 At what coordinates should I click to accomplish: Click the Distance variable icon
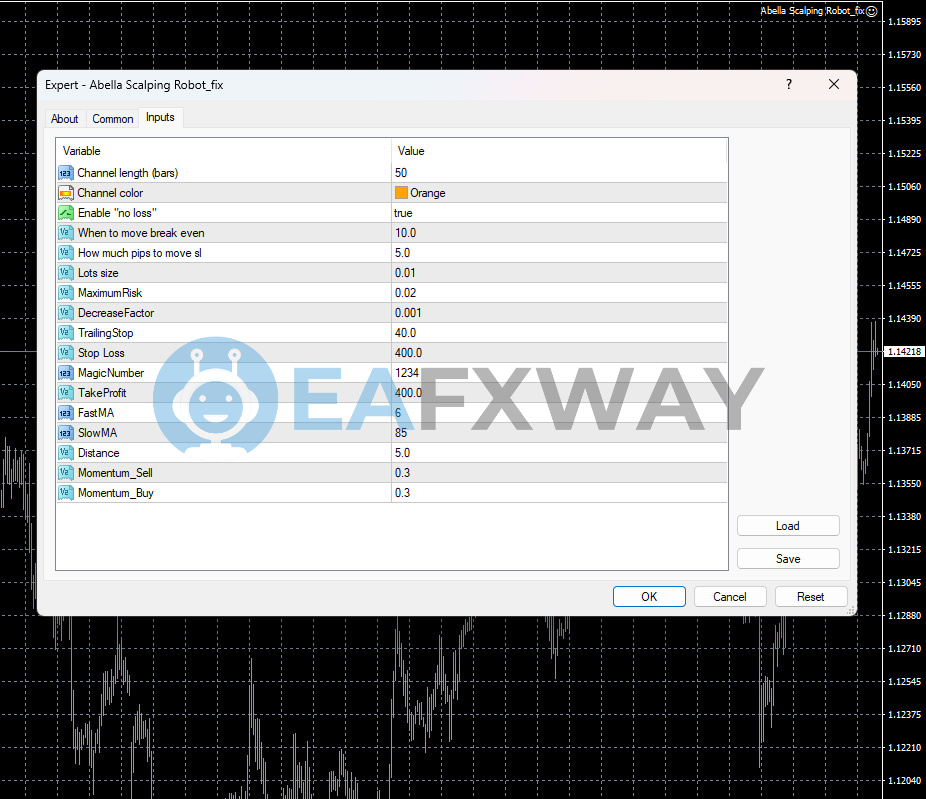click(x=66, y=453)
